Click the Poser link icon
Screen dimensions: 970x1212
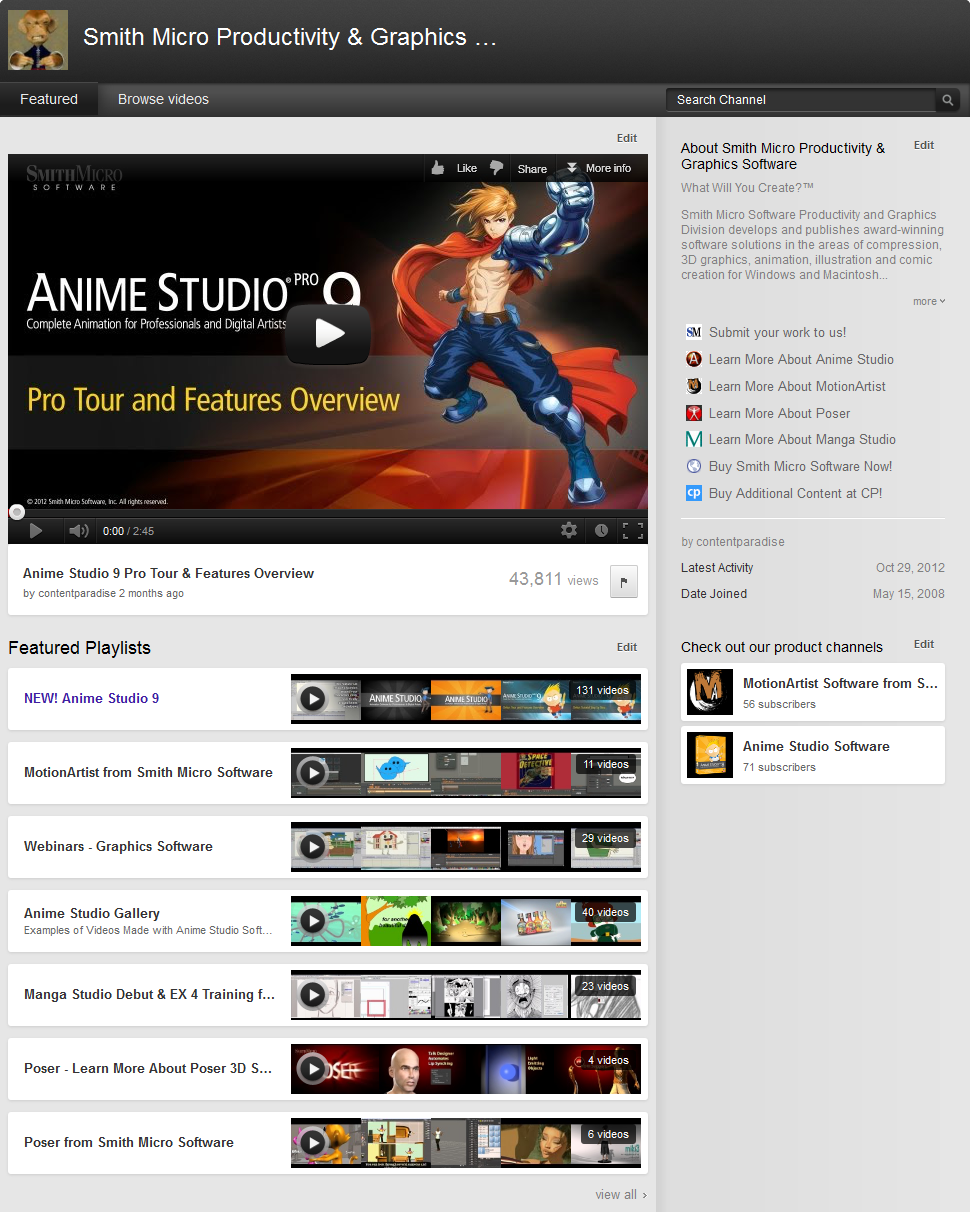tap(694, 413)
